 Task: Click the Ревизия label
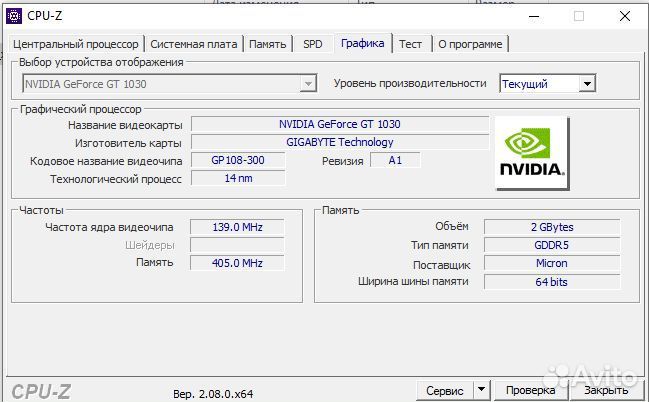click(x=343, y=161)
